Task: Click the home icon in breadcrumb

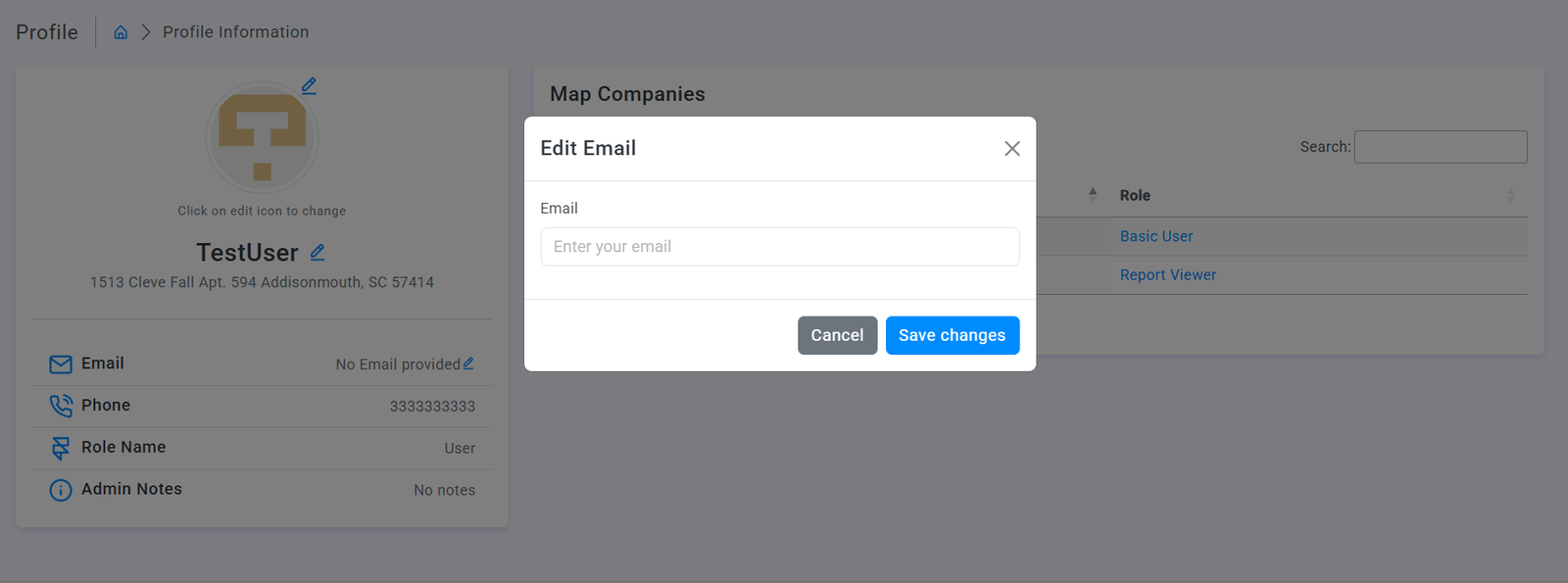Action: [121, 32]
